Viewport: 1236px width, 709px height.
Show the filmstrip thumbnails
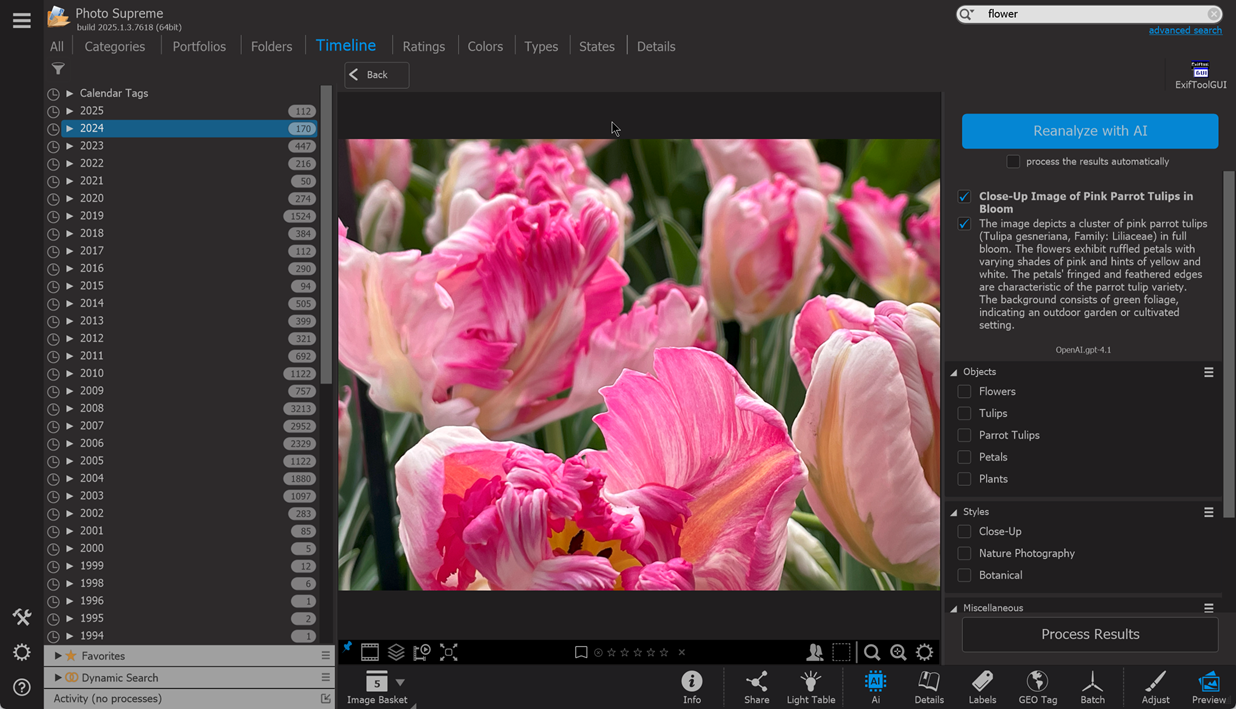click(x=370, y=652)
